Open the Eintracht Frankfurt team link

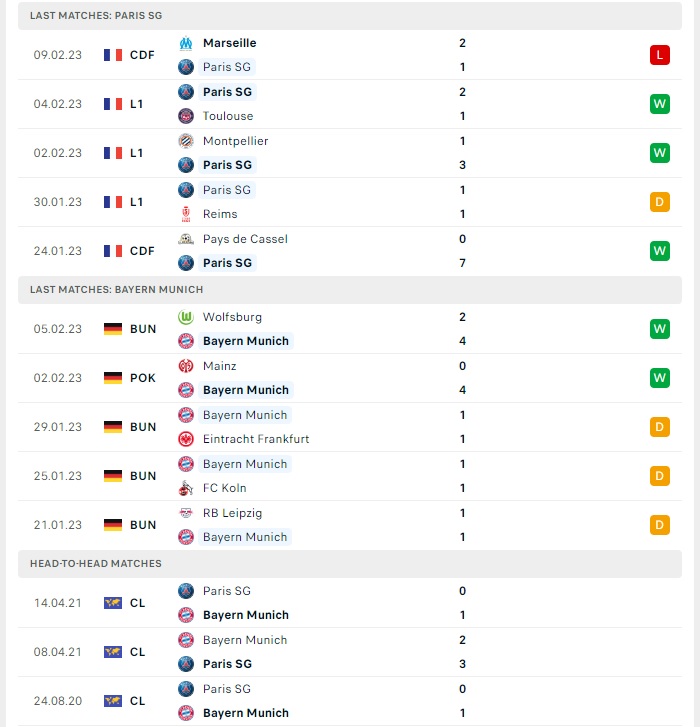[256, 439]
